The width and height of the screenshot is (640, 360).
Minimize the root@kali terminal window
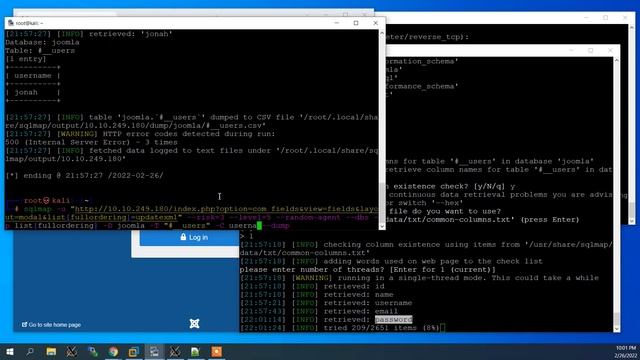pos(336,23)
